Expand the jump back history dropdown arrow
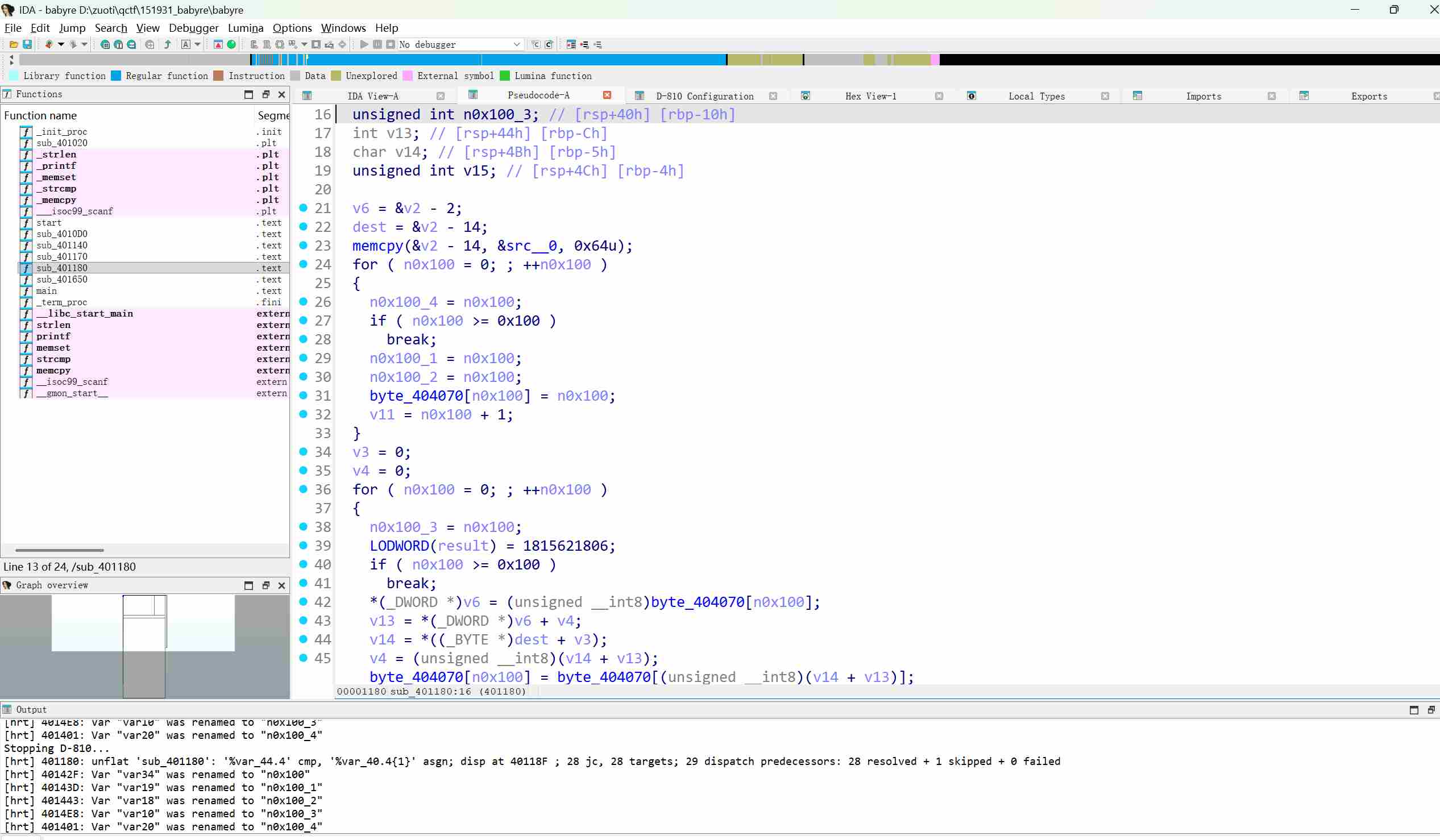 click(61, 44)
